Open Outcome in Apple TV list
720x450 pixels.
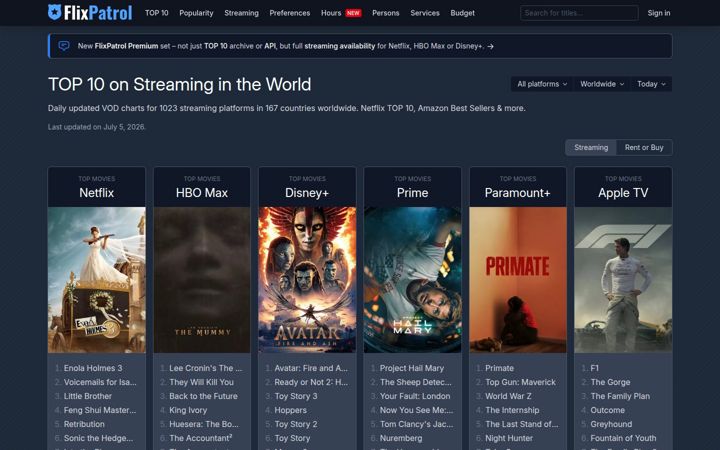tap(608, 410)
